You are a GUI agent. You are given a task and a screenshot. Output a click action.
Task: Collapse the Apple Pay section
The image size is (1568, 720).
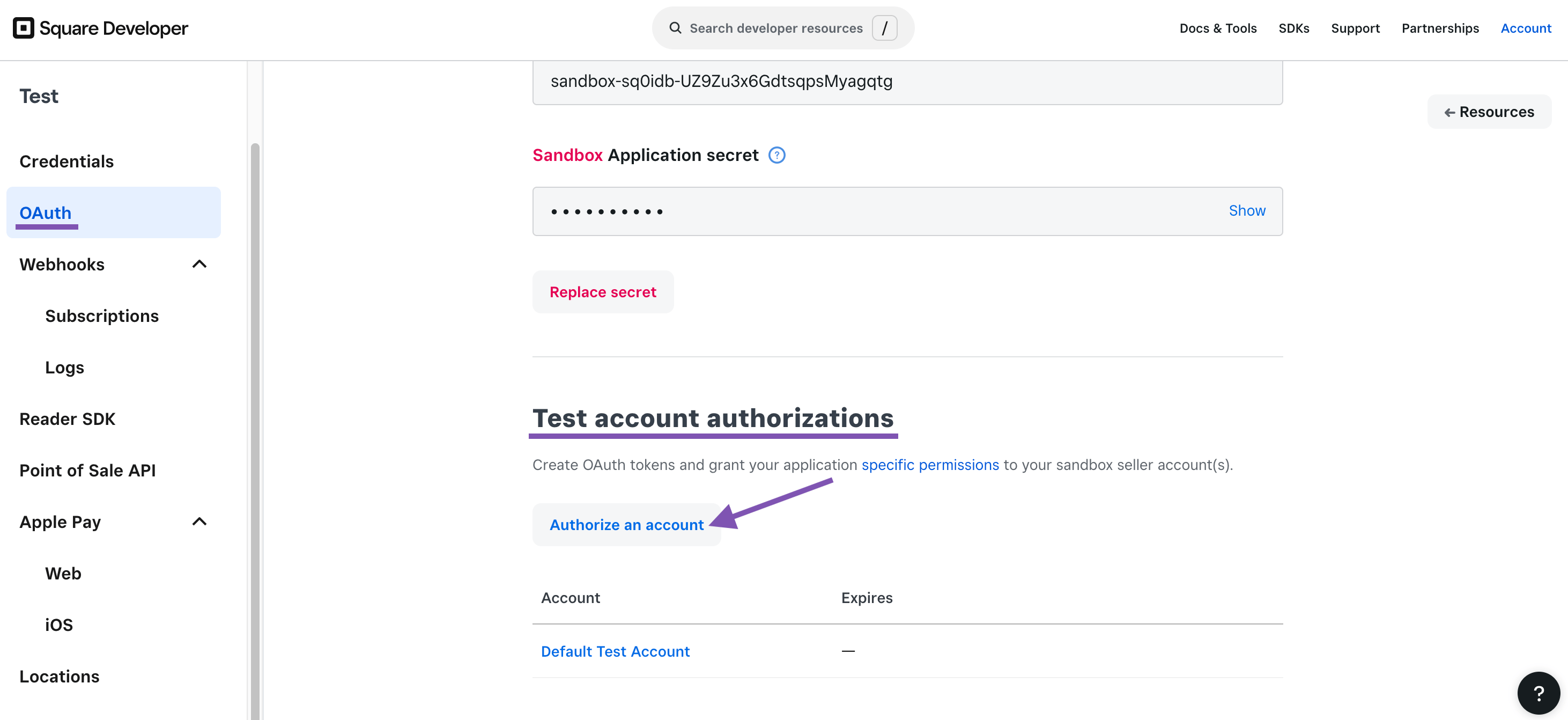[x=199, y=521]
